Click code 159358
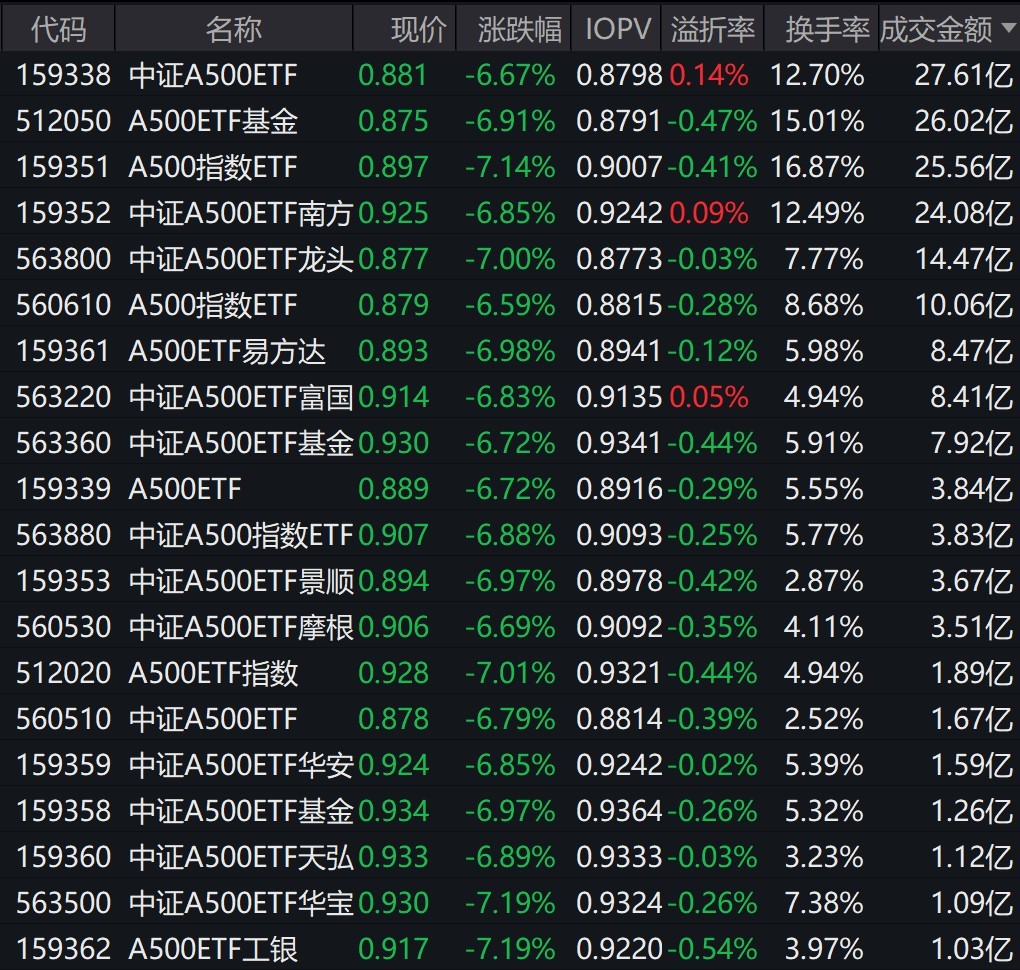The image size is (1020, 970). pyautogui.click(x=63, y=811)
